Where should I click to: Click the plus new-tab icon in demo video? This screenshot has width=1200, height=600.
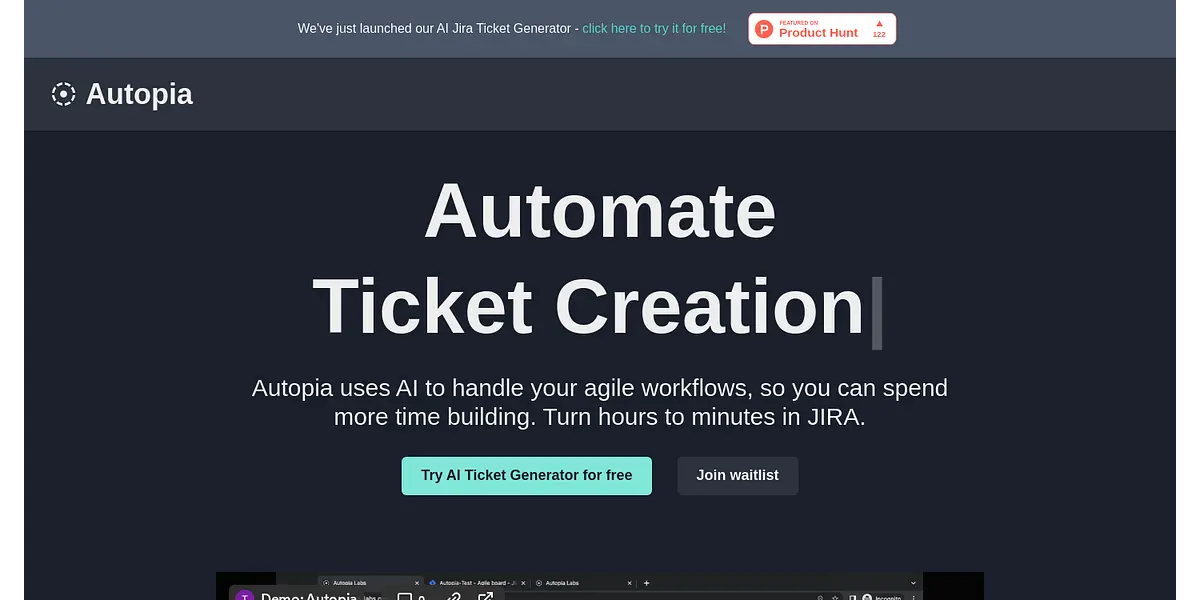coord(647,583)
